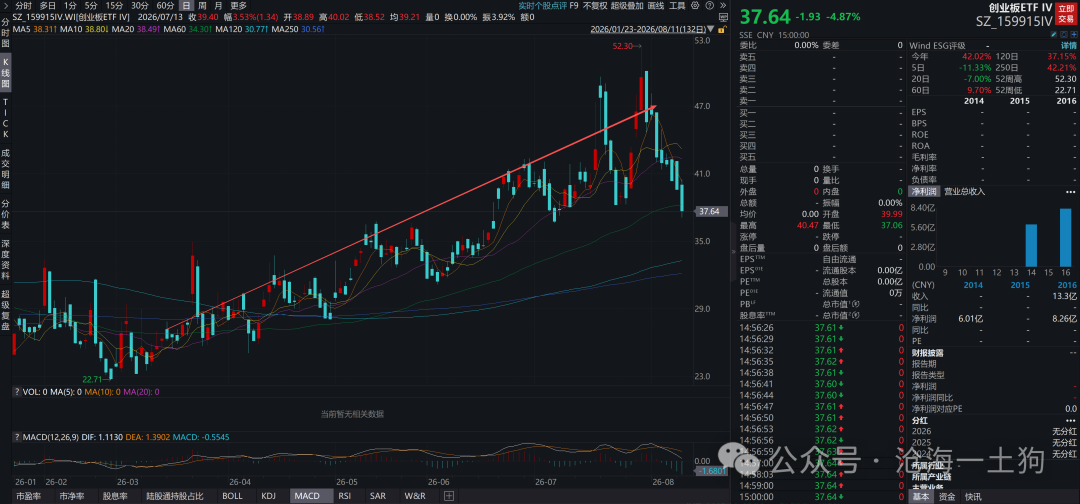Screen dimensions: 1080x504
Task: Switch to KDJ indicator tab
Action: click(x=269, y=495)
